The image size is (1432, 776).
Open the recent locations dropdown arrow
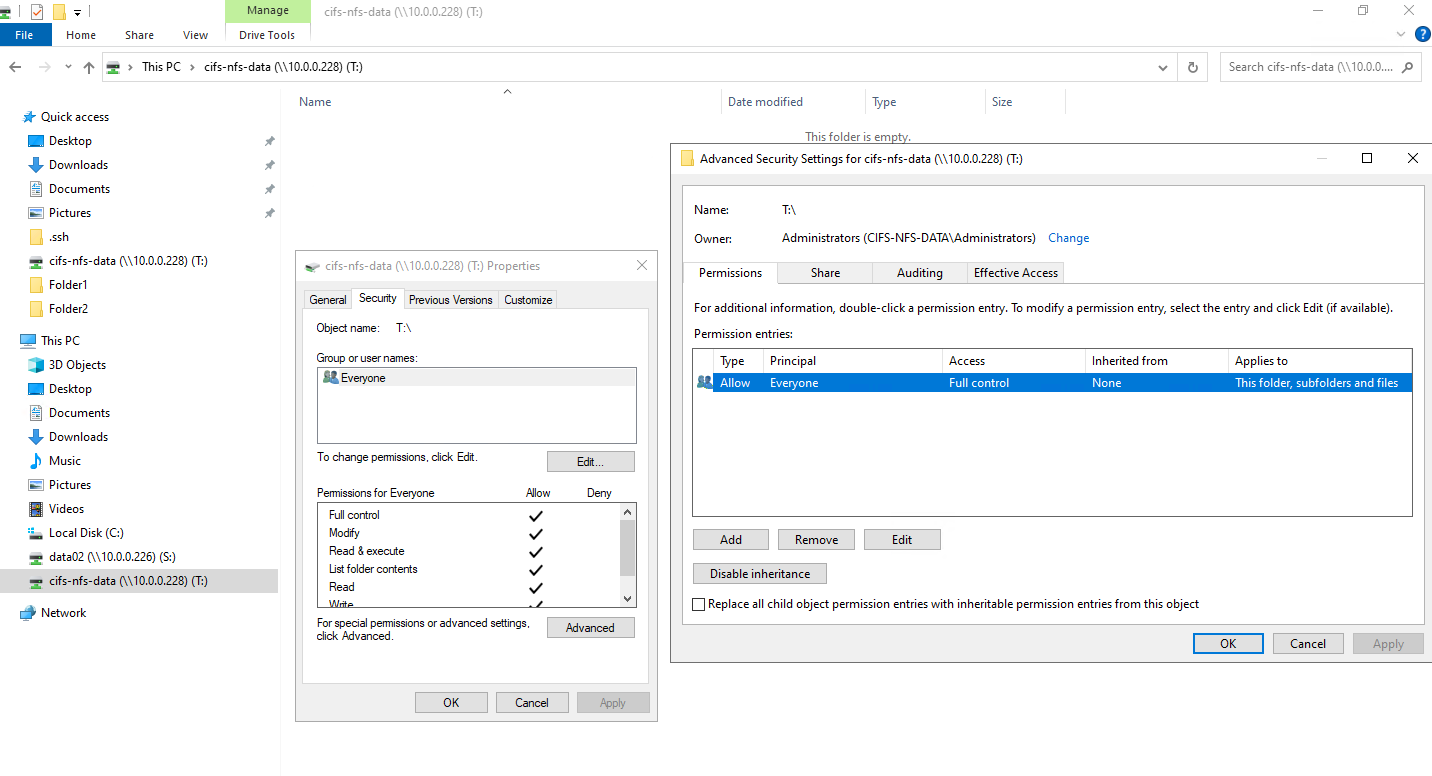tap(68, 68)
